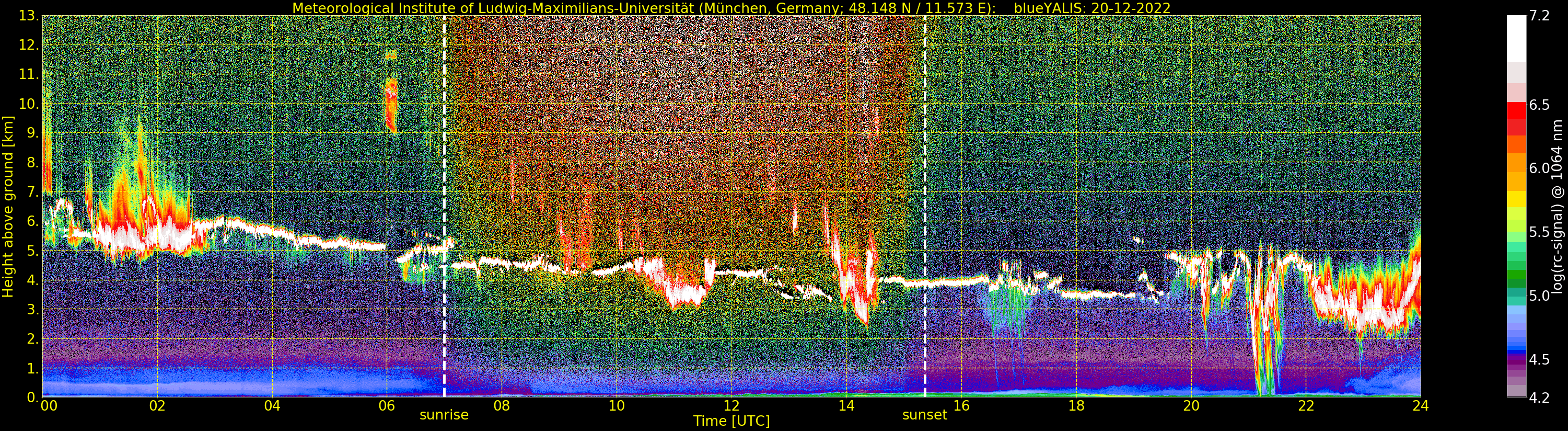Click the 'sunset' label below the time axis

click(925, 415)
